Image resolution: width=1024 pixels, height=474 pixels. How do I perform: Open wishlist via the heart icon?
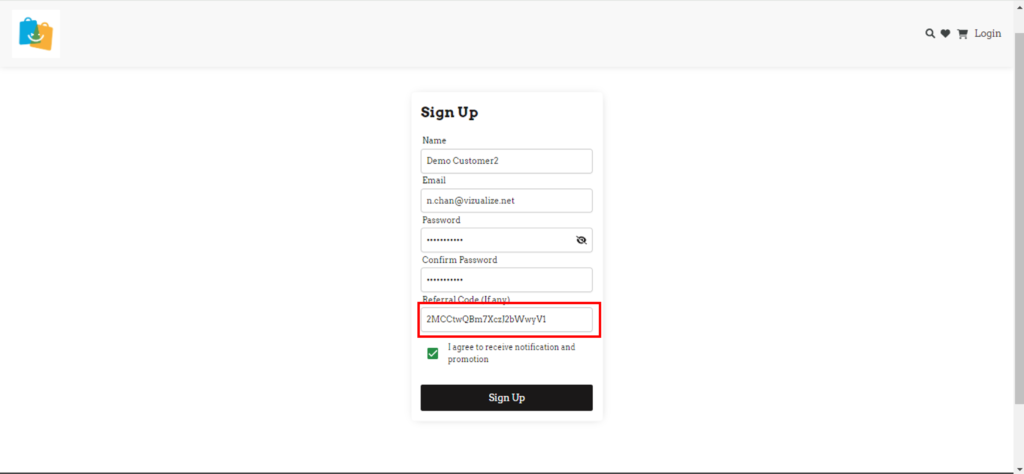click(945, 34)
